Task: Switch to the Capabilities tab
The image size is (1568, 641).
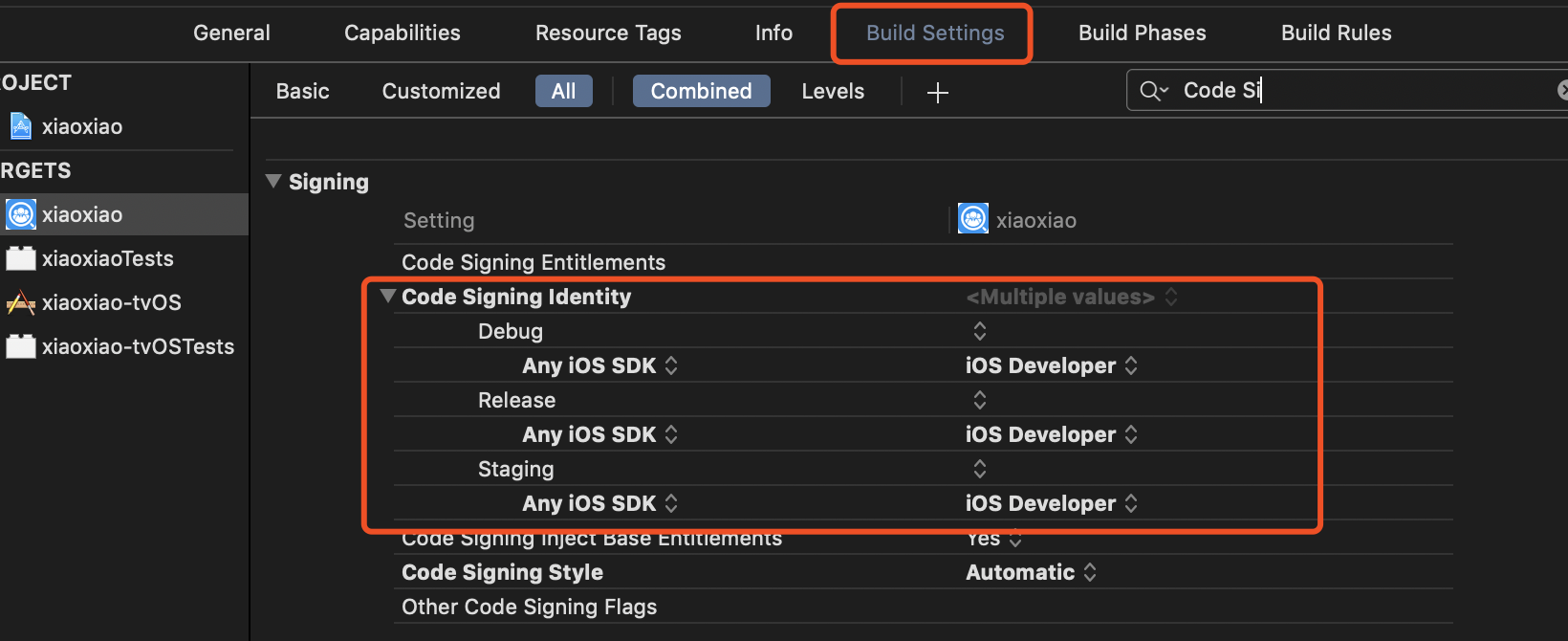Action: click(403, 33)
